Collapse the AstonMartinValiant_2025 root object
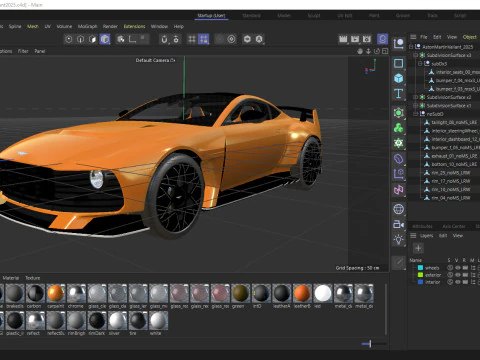Image resolution: width=480 pixels, height=360 pixels. point(411,47)
